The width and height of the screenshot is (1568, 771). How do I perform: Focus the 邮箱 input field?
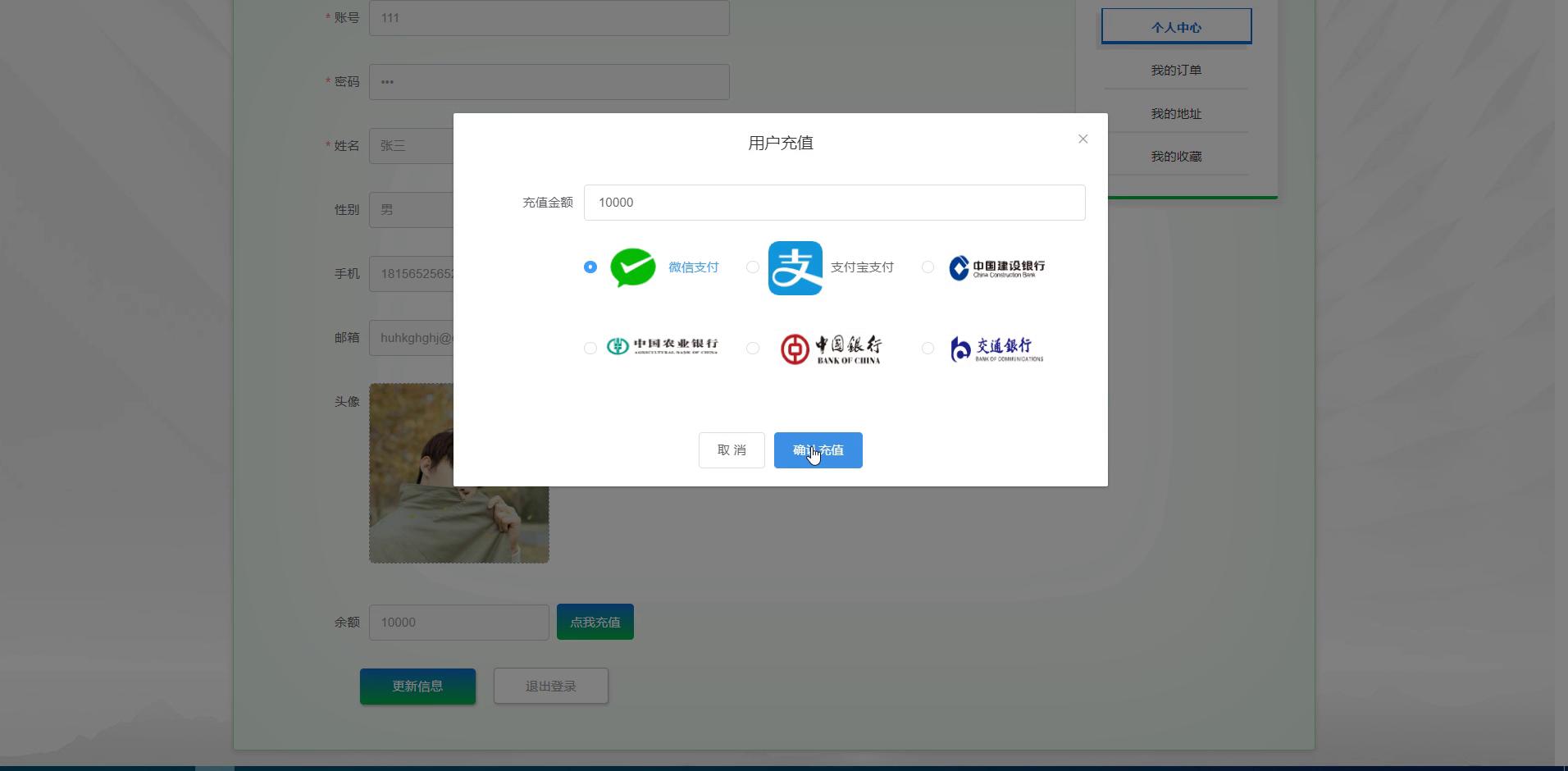411,338
